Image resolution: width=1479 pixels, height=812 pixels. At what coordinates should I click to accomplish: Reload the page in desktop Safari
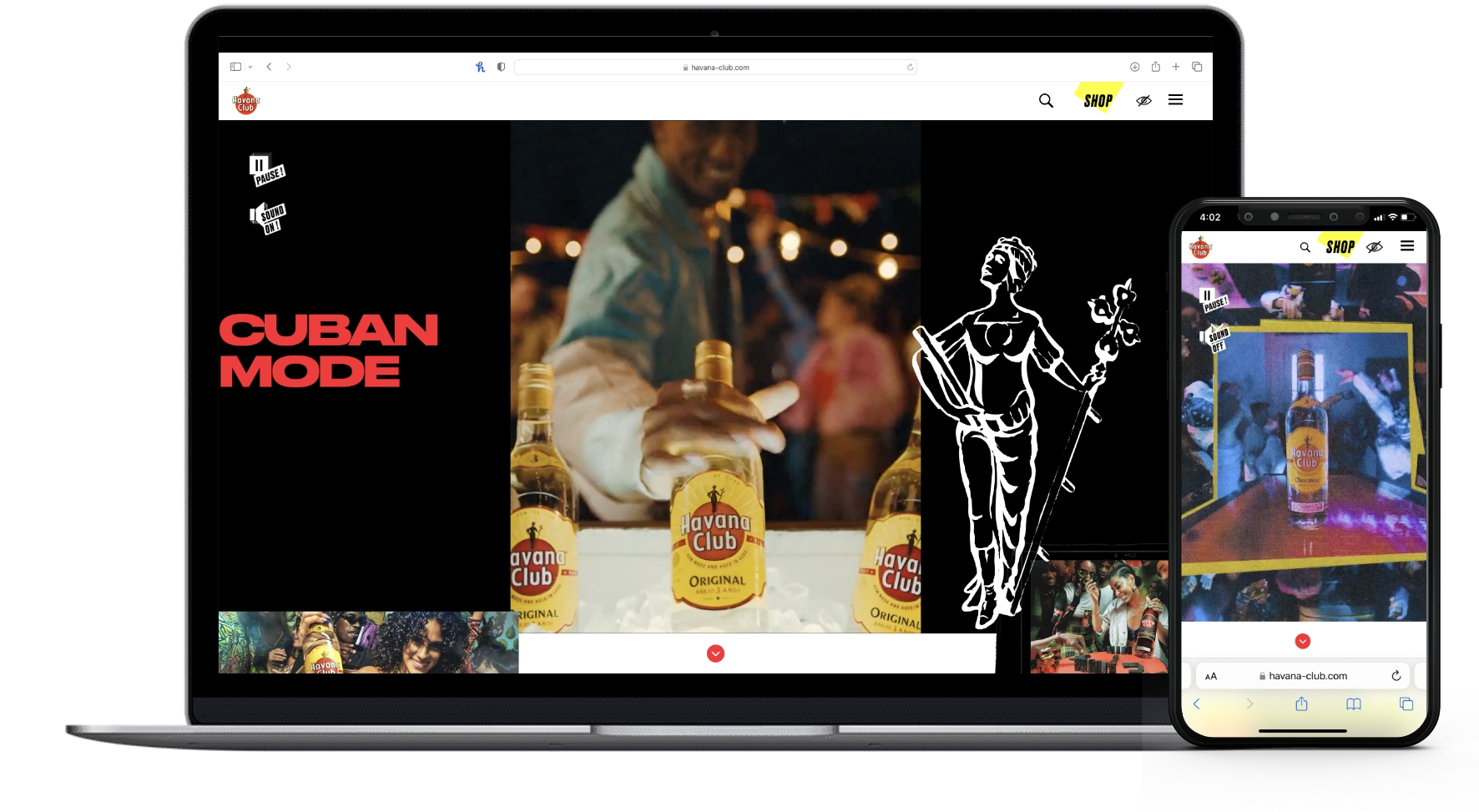coord(910,68)
